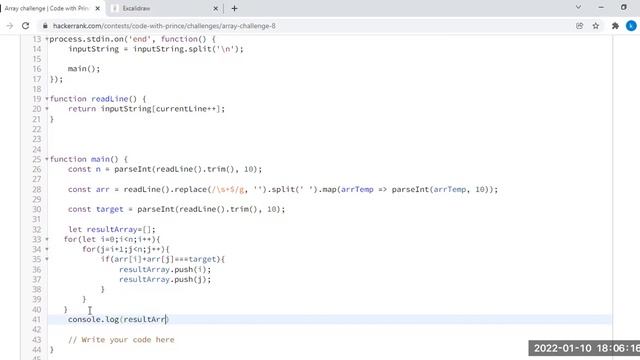
Task: Restore down the browser window
Action: pyautogui.click(x=624, y=7)
